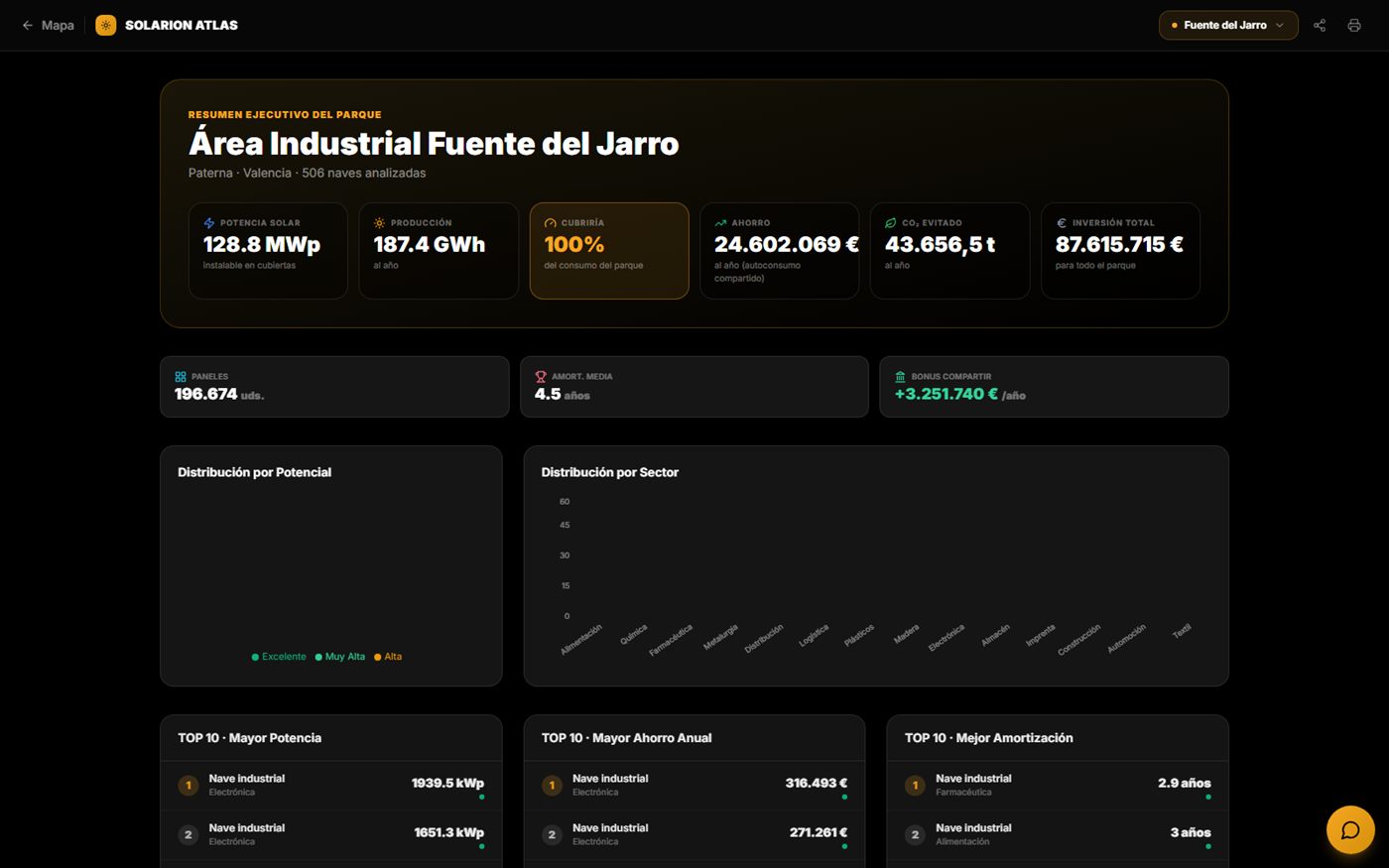Click the Logística axis label
This screenshot has height=868, width=1389.
tap(814, 636)
